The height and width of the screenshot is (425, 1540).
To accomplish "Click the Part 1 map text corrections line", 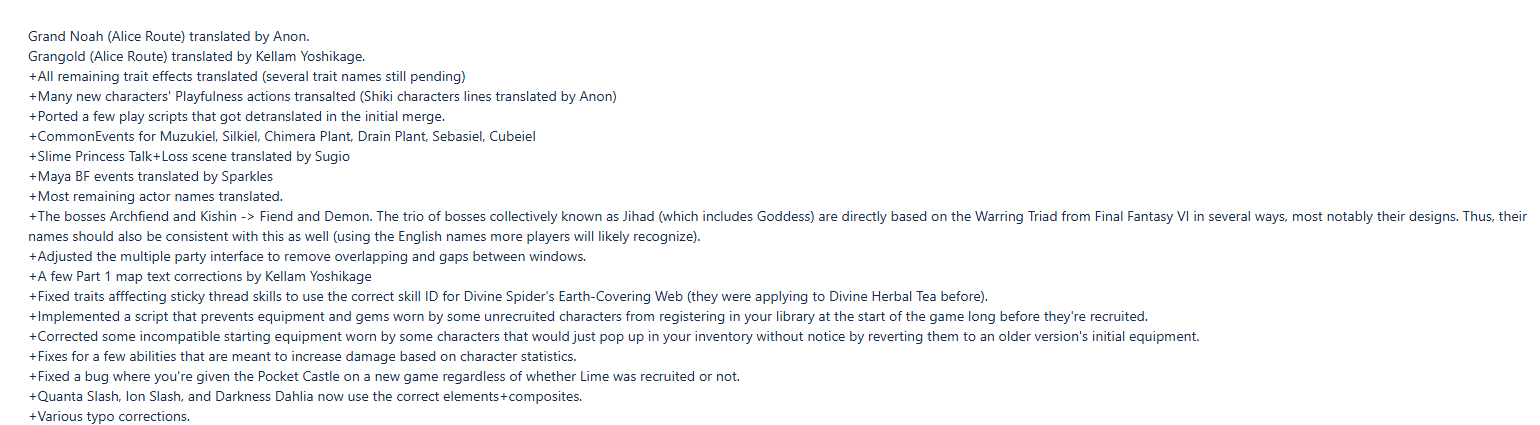I will coord(201,276).
